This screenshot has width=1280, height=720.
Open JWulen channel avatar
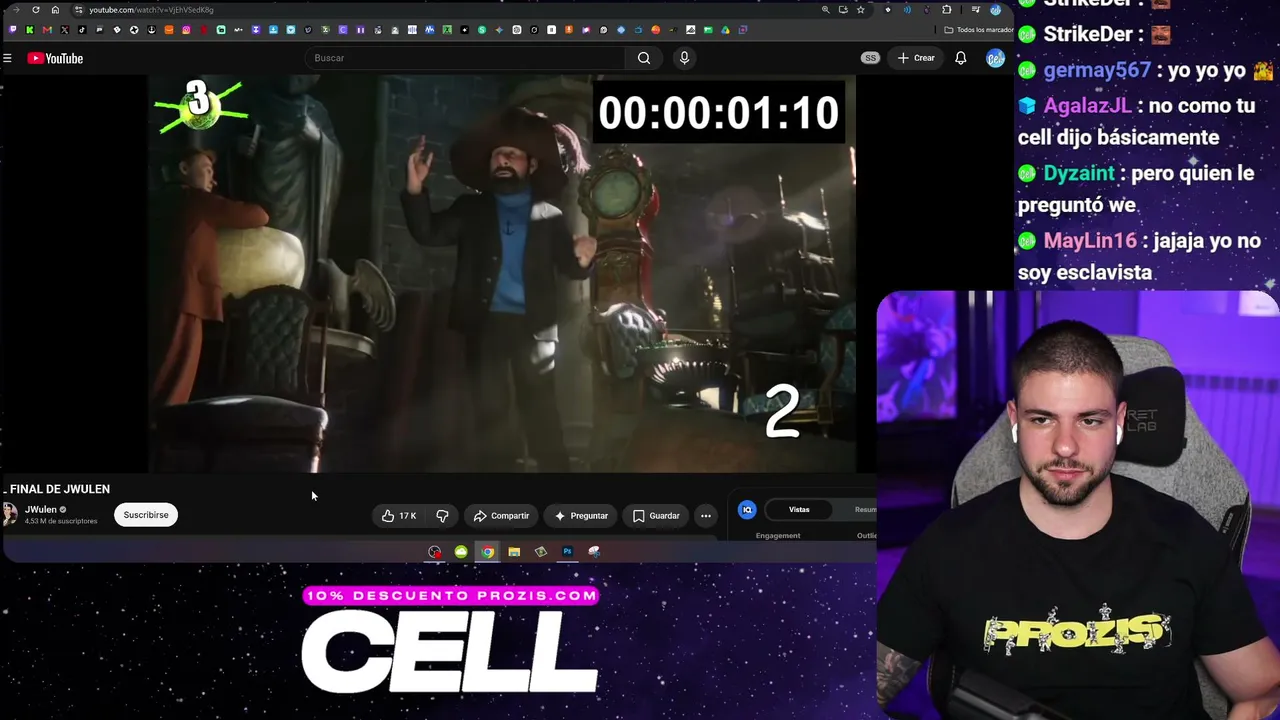click(x=10, y=515)
